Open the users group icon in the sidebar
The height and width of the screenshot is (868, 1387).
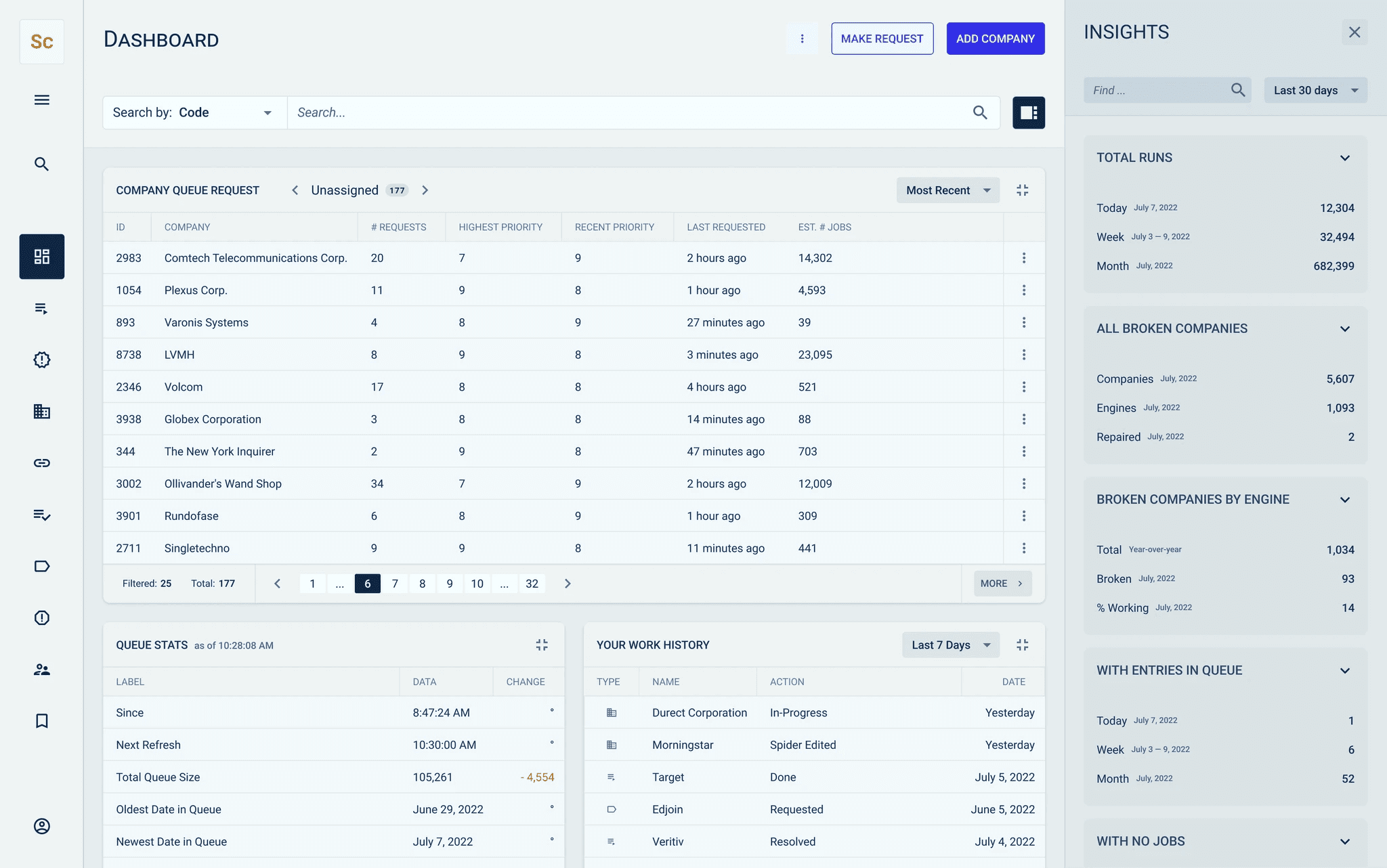coord(42,670)
